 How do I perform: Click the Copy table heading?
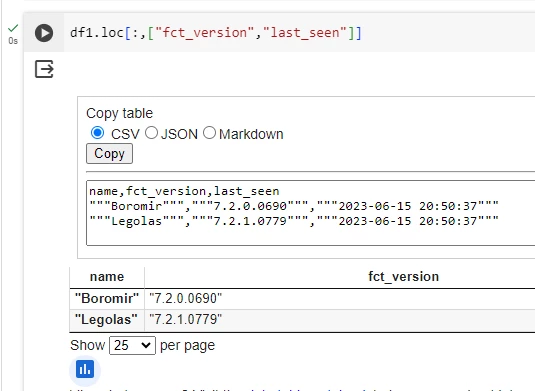tap(119, 113)
